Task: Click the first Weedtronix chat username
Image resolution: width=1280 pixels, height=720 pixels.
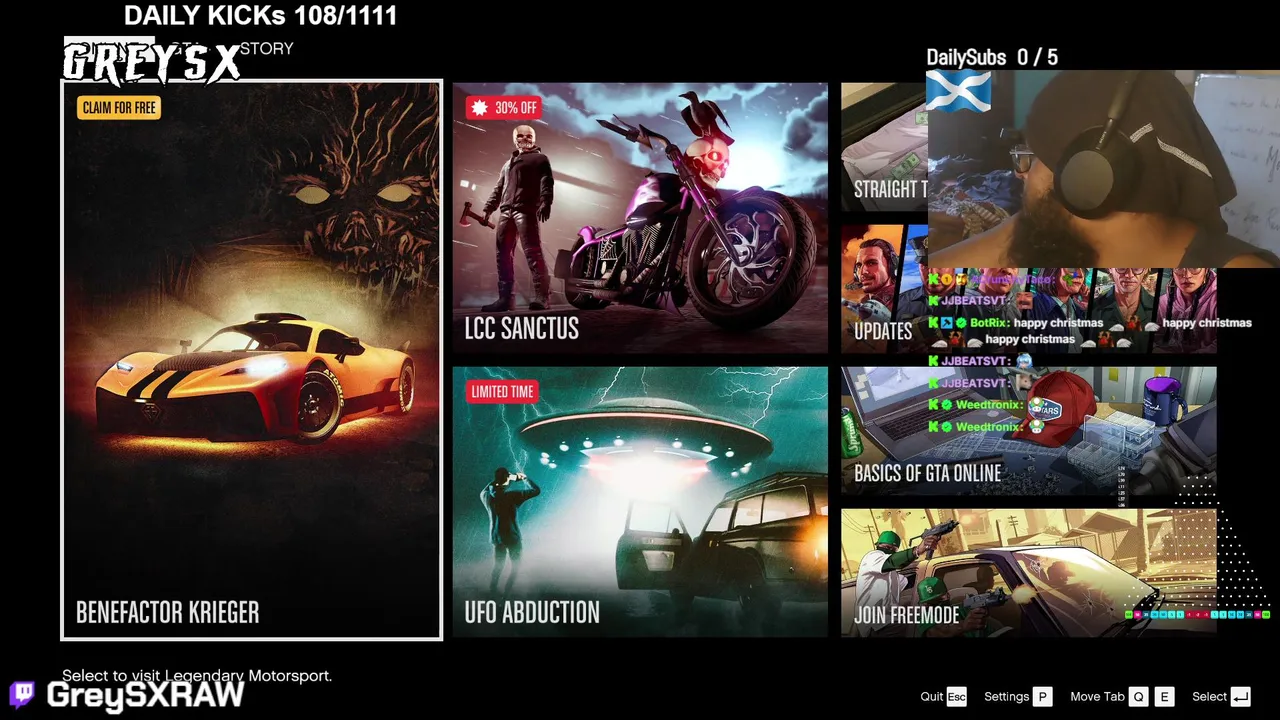Action: point(990,405)
